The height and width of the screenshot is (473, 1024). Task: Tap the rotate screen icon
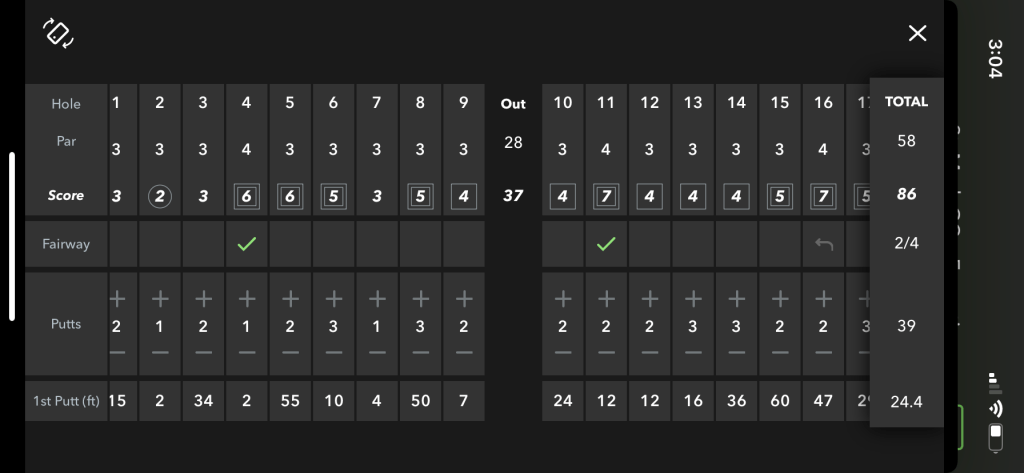[x=58, y=33]
